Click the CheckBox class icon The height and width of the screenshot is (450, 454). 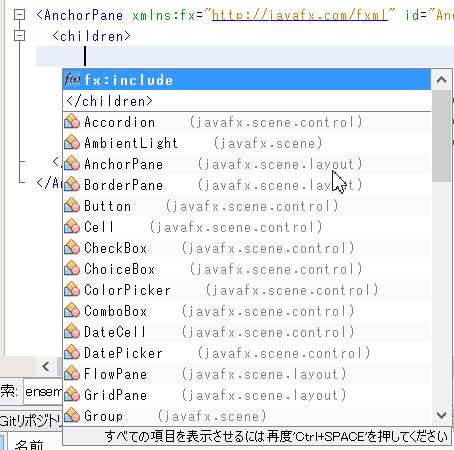(72, 248)
